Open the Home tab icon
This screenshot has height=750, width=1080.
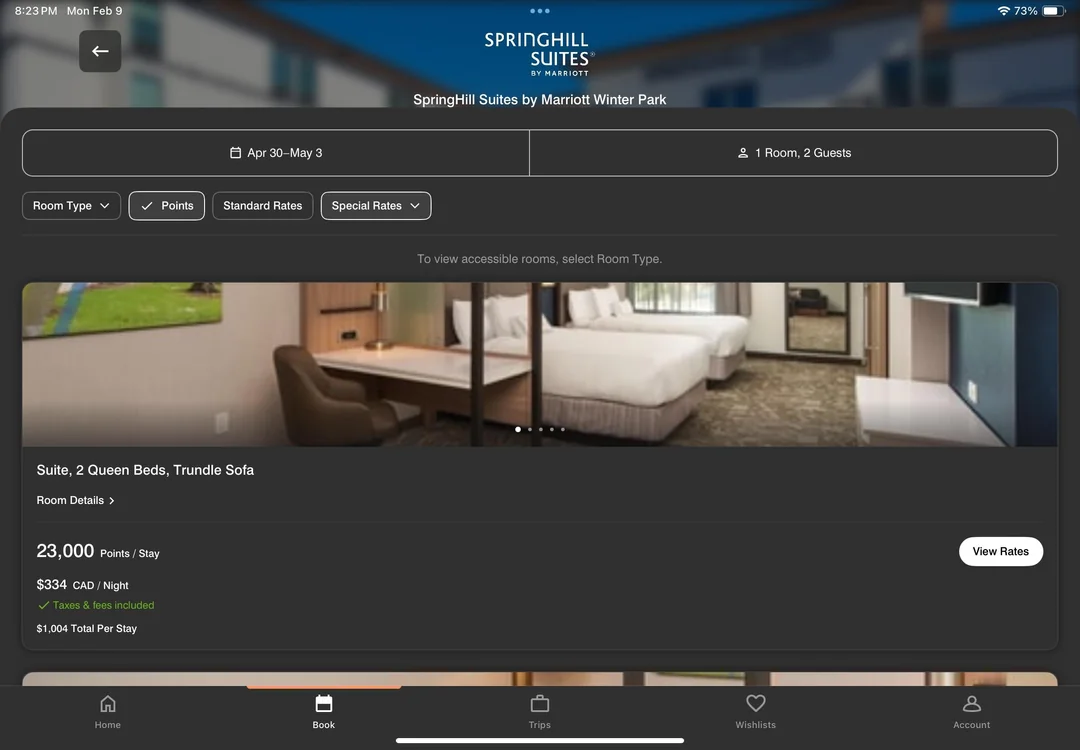coord(108,704)
